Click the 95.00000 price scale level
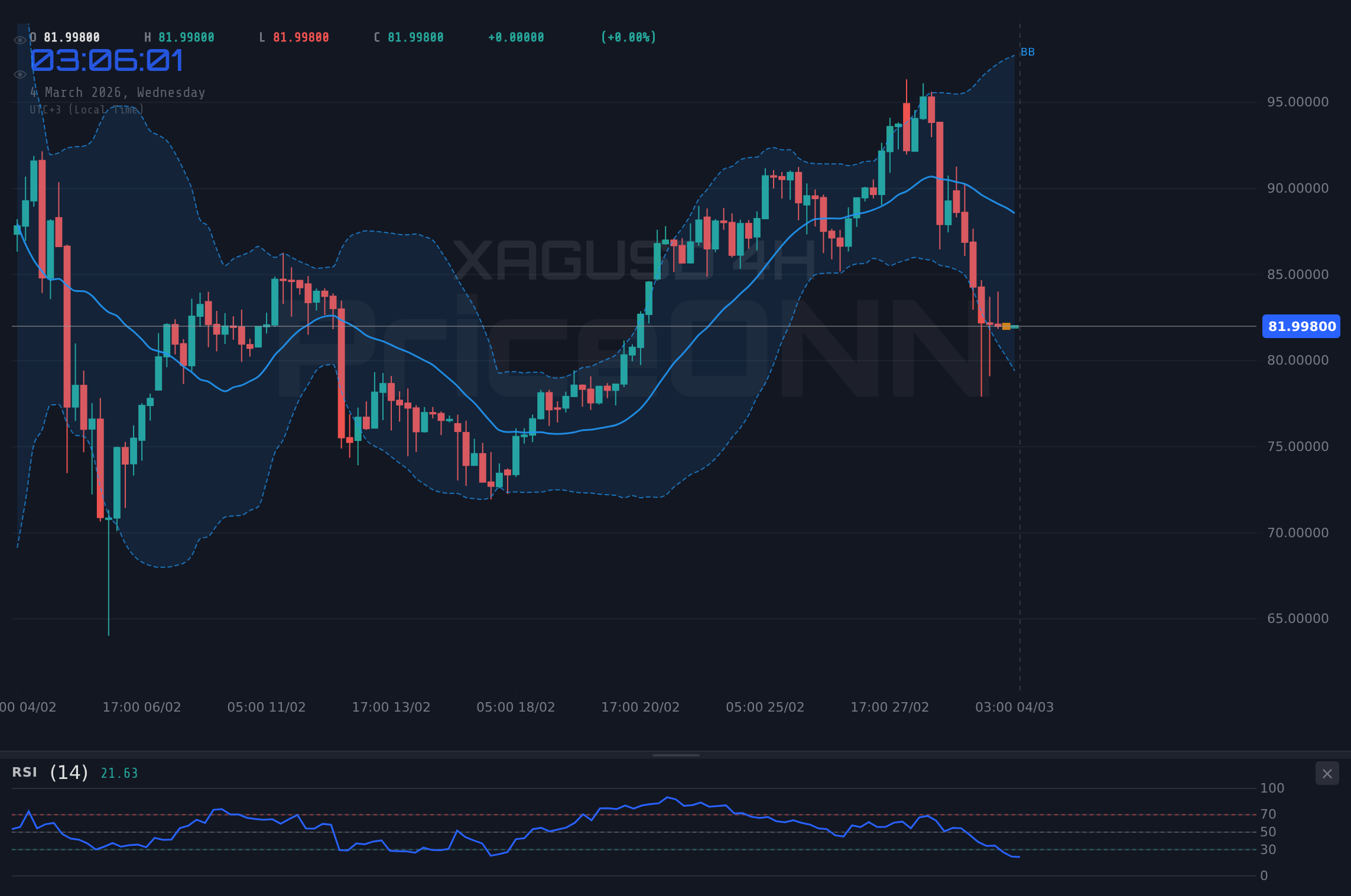This screenshot has height=896, width=1351. 1298,102
